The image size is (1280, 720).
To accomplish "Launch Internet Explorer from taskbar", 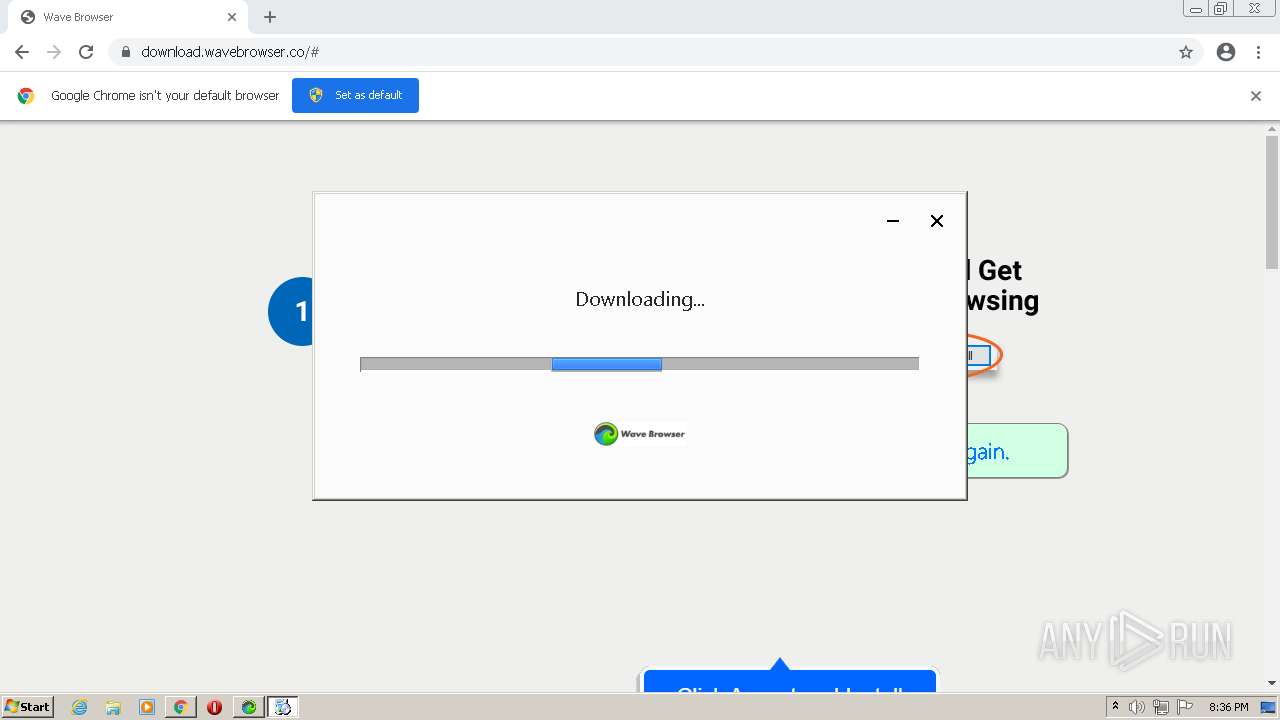I will 79,707.
